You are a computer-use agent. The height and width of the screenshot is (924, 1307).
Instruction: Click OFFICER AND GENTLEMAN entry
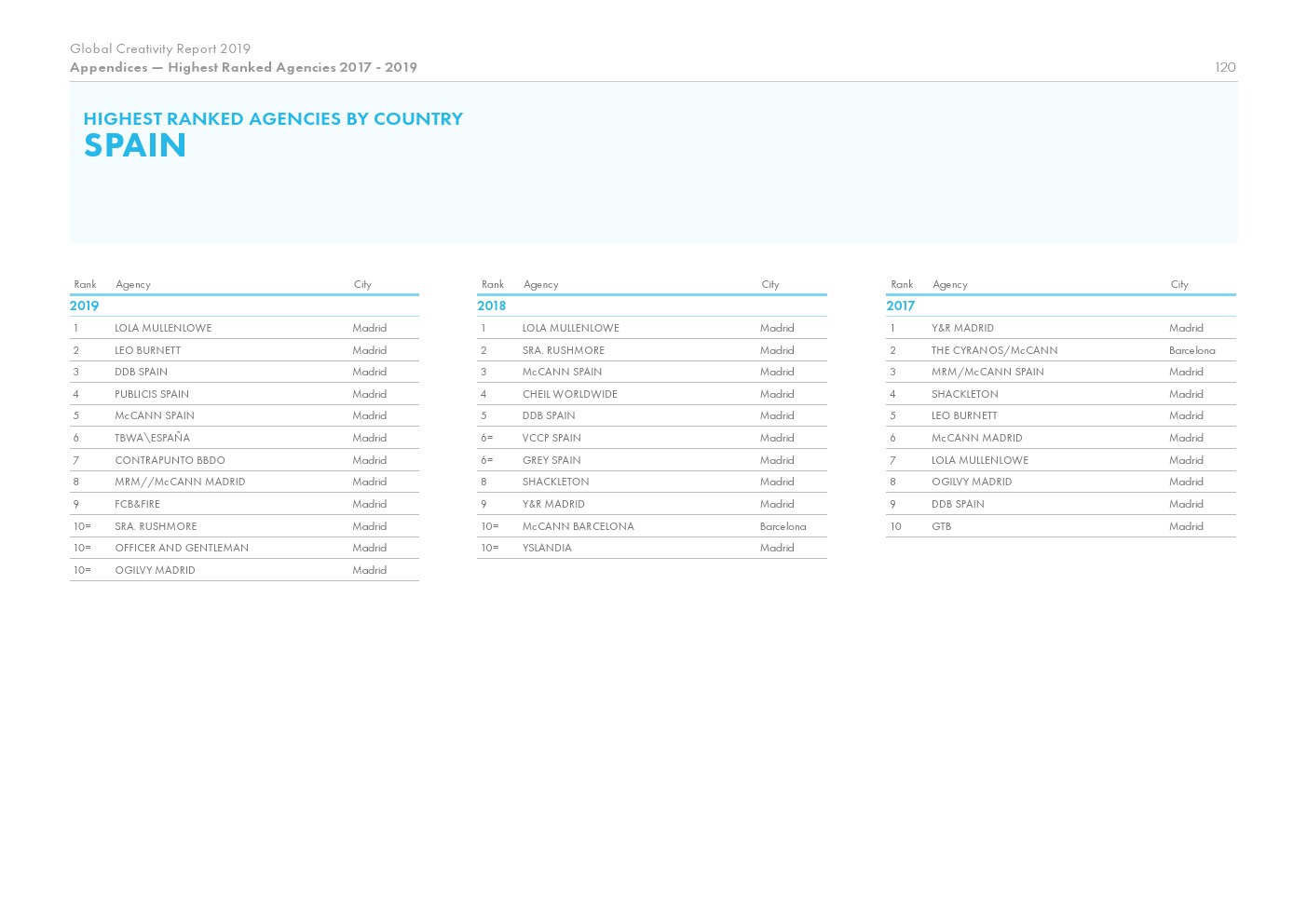182,548
